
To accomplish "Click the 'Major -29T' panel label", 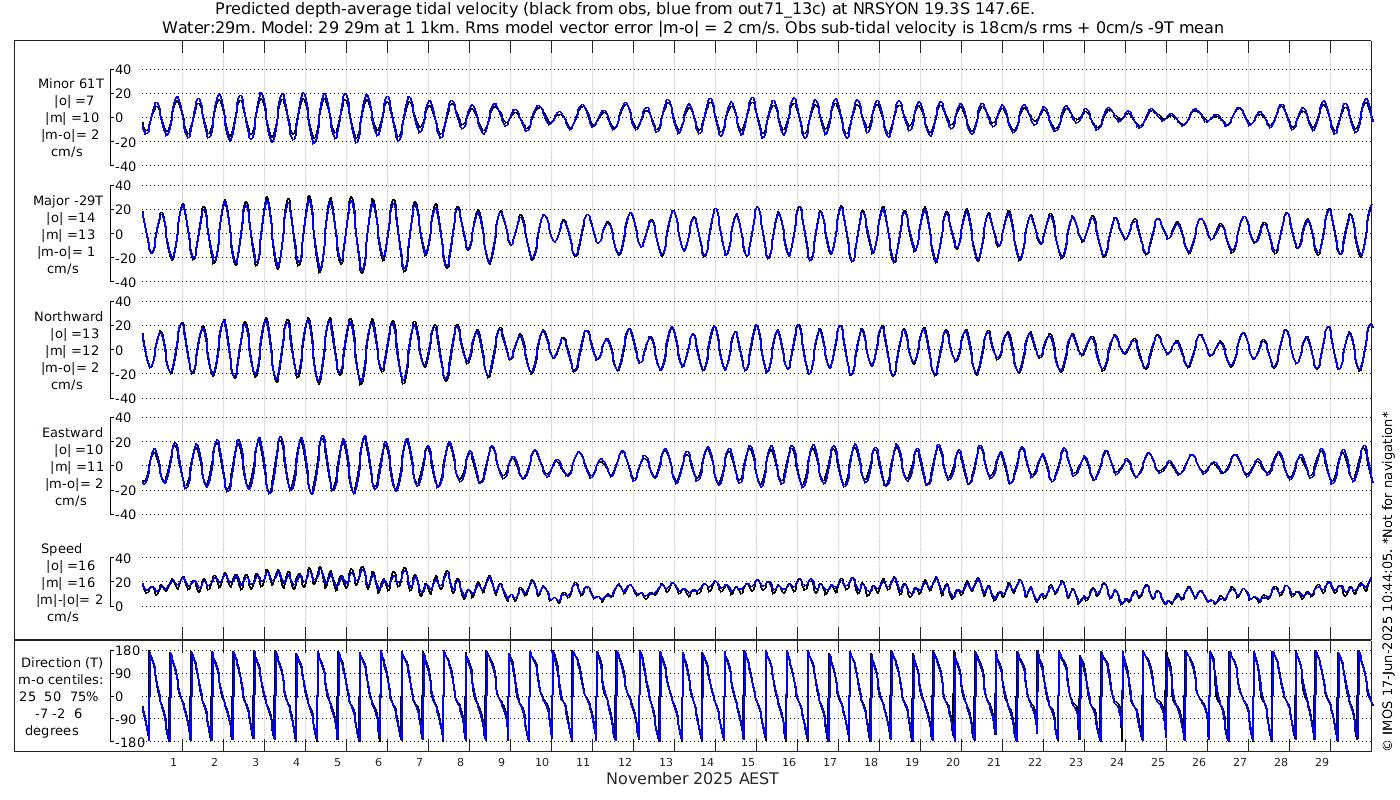I will (68, 200).
